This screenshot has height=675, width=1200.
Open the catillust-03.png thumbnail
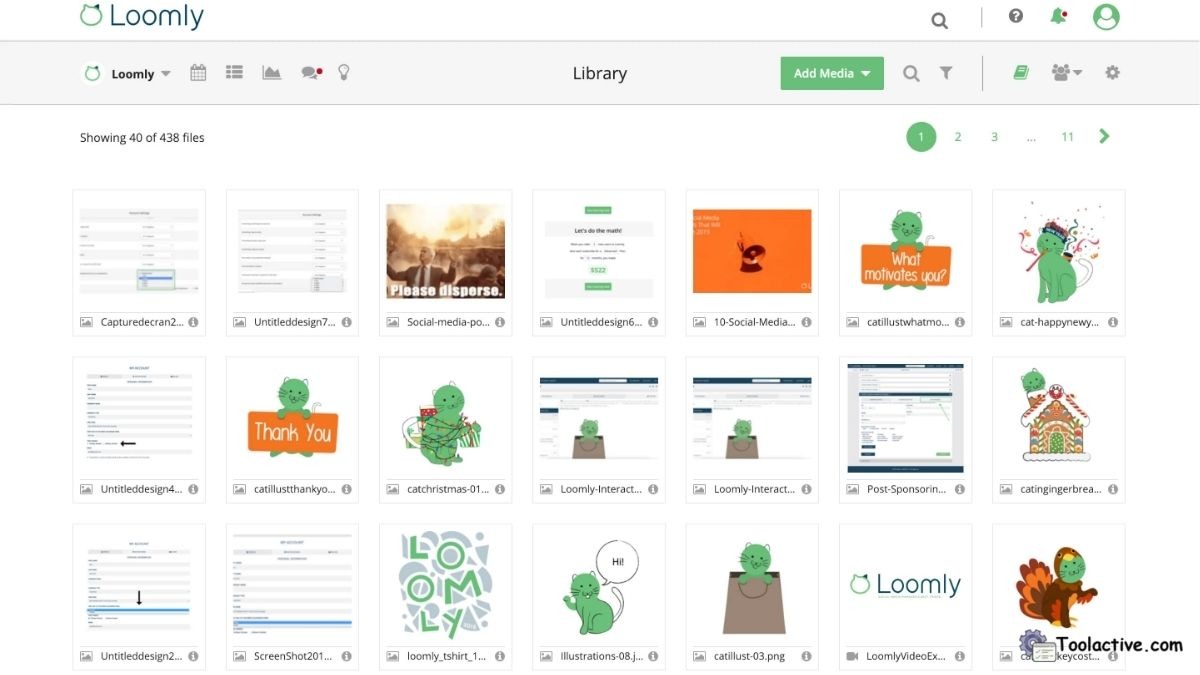click(x=751, y=585)
